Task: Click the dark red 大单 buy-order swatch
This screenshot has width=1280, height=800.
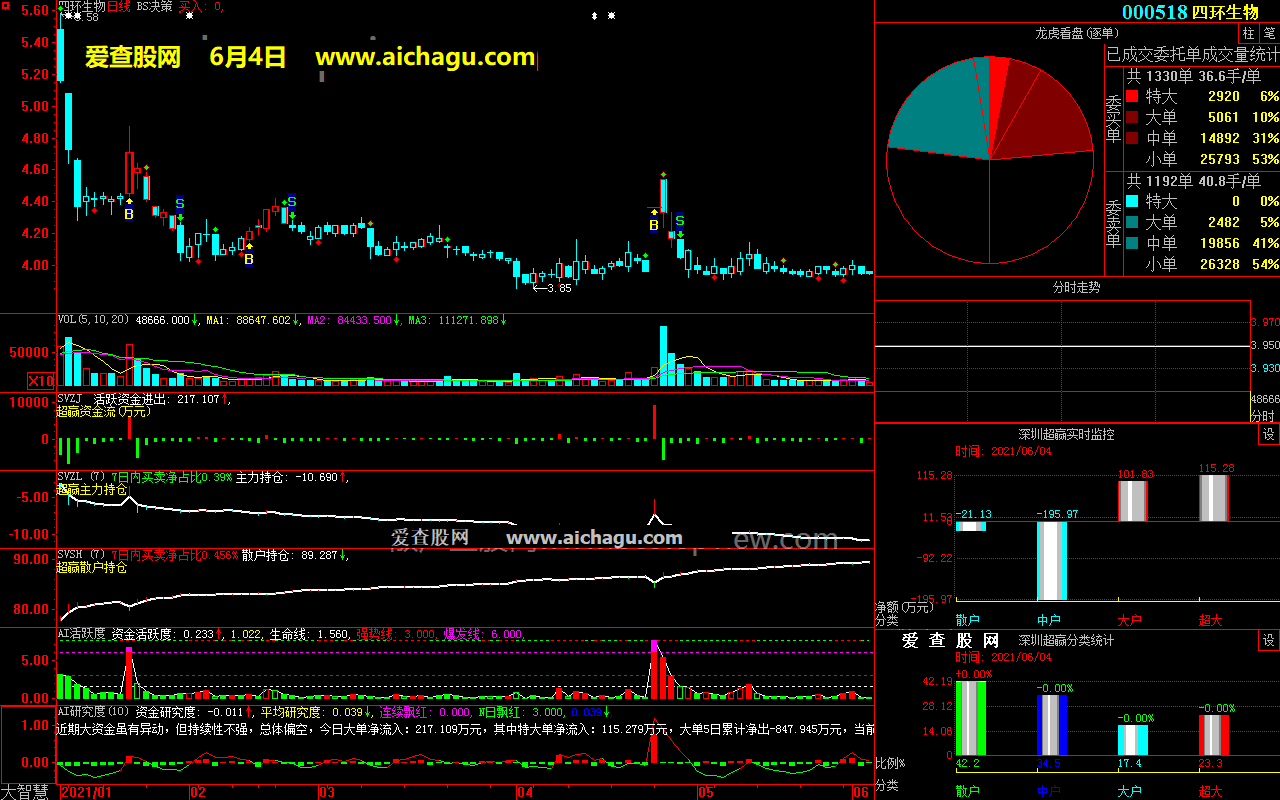Action: pos(1131,118)
